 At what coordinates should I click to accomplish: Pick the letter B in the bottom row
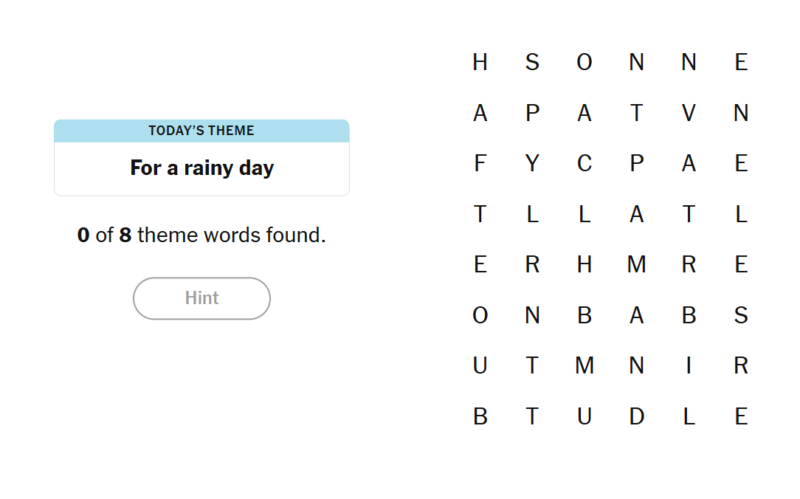coord(480,417)
